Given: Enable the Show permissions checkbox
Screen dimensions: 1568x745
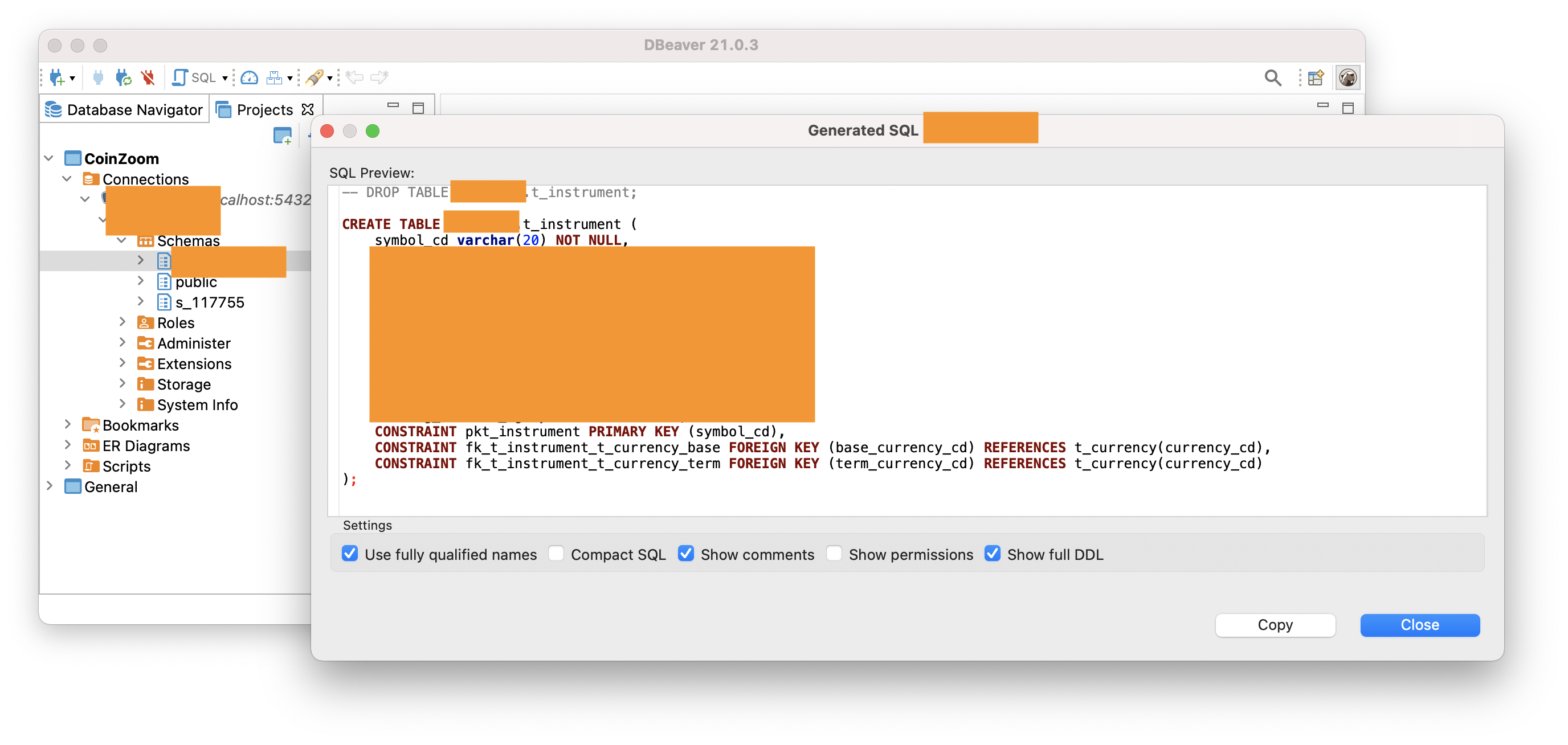Looking at the screenshot, I should click(x=834, y=553).
